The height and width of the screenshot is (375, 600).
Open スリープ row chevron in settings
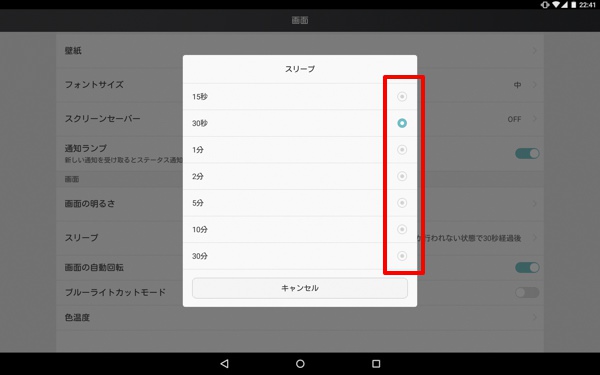tap(535, 238)
